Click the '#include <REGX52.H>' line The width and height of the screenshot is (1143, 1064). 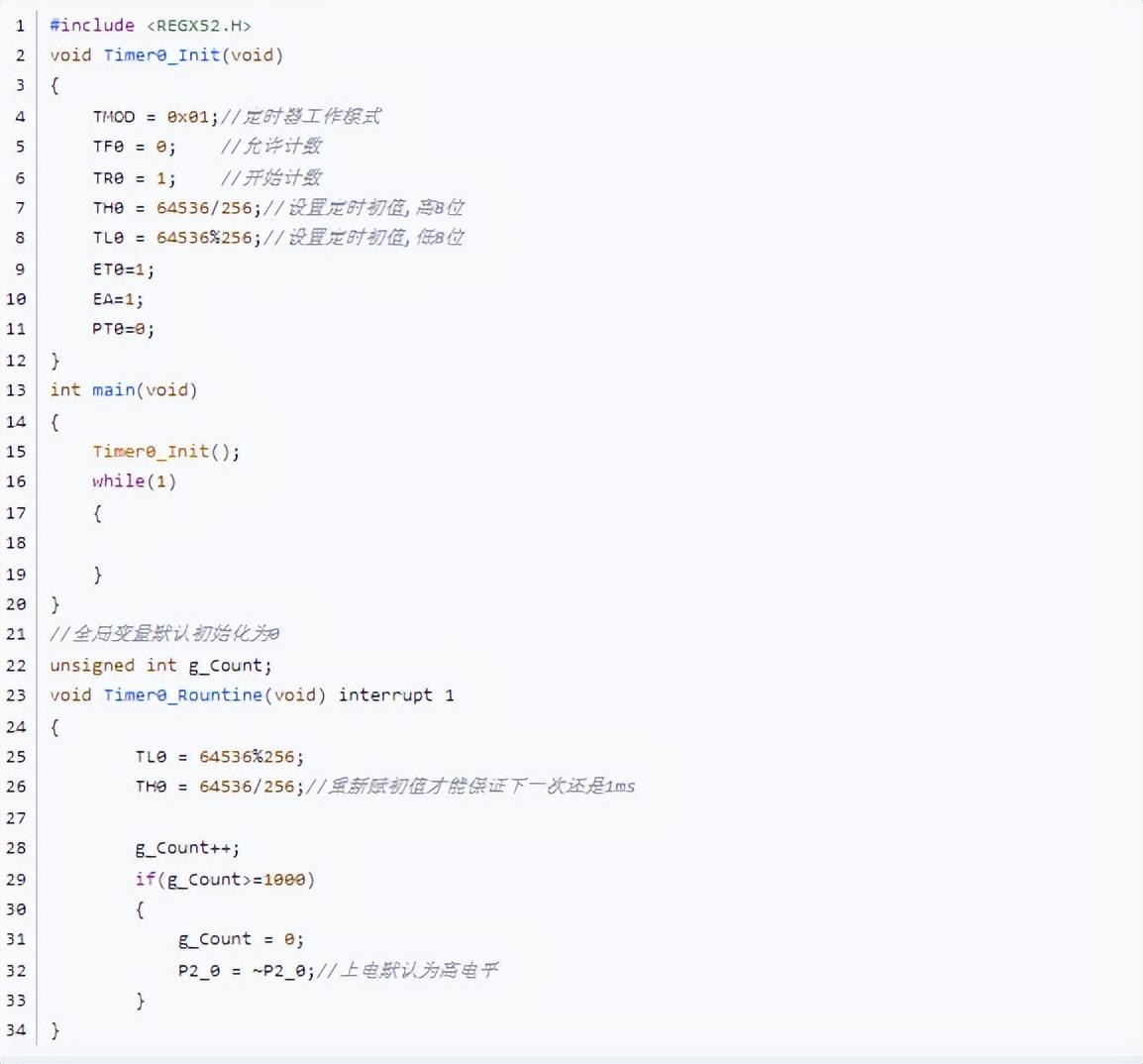coord(151,26)
